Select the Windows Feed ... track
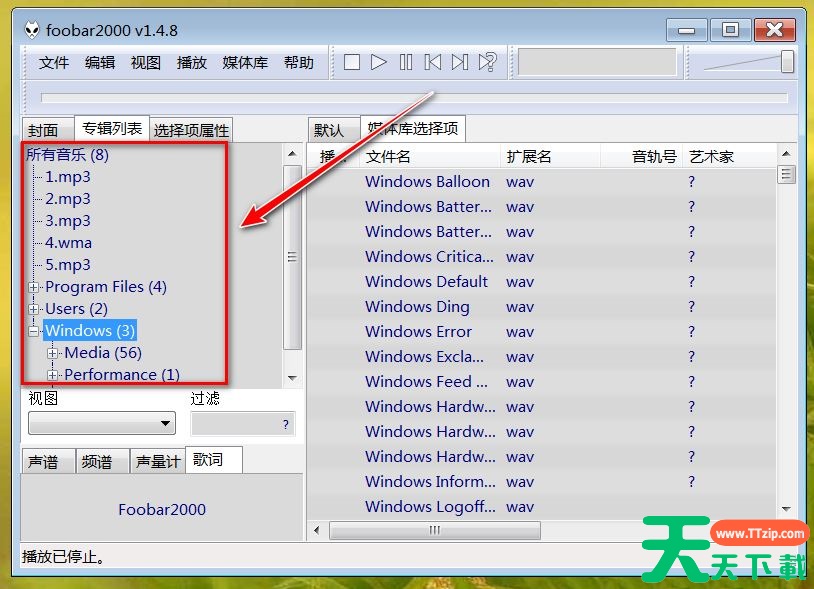The height and width of the screenshot is (589, 814). (426, 381)
